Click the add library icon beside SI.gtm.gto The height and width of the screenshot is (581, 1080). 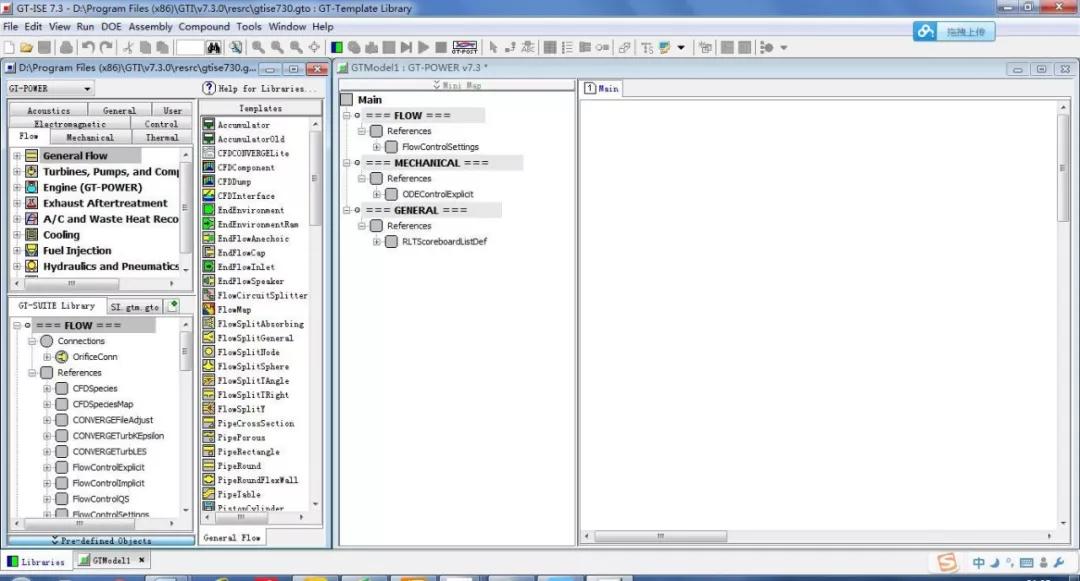click(x=173, y=305)
